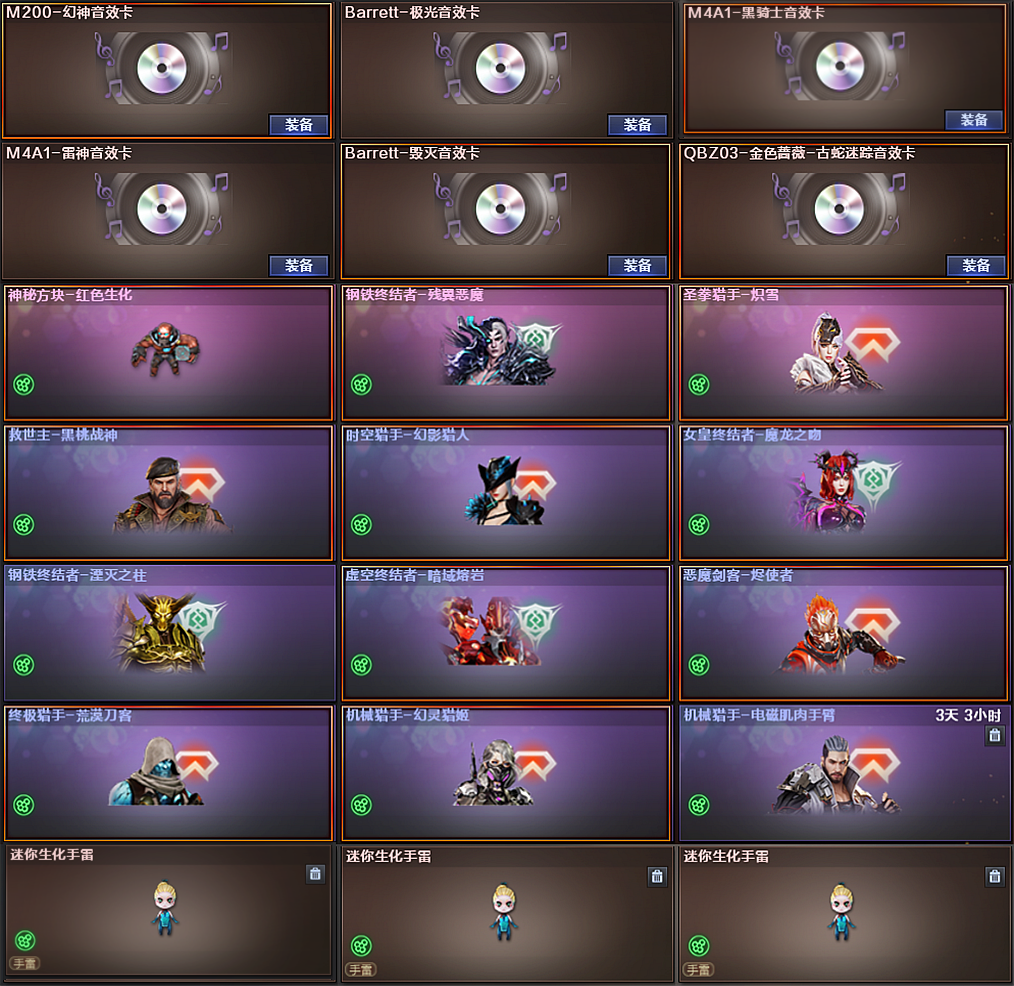Click green biohazard icon on 救世主-黑桃战神

24,524
